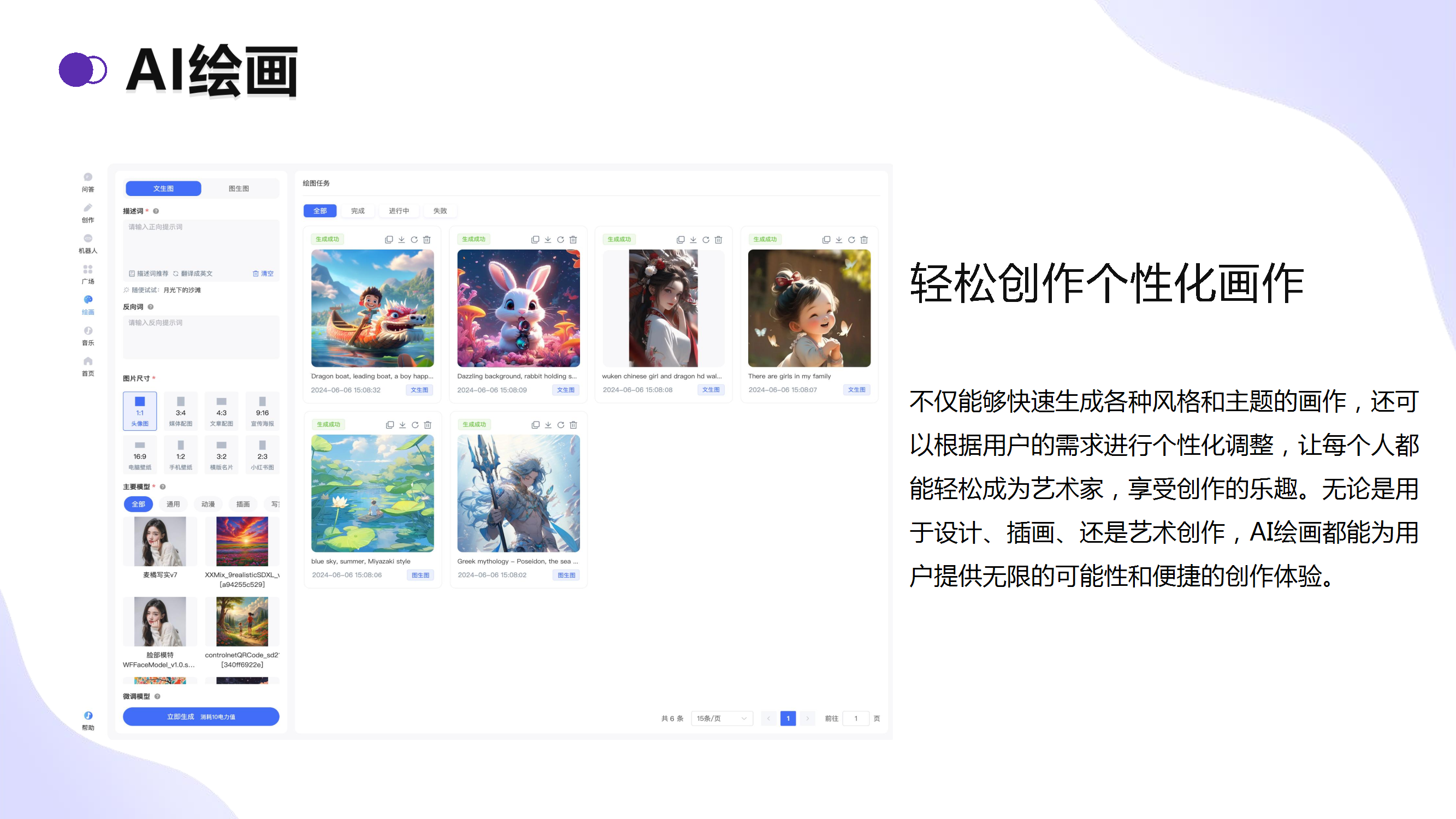Click previous page arrow in pagination
Image resolution: width=1456 pixels, height=819 pixels.
coord(768,719)
